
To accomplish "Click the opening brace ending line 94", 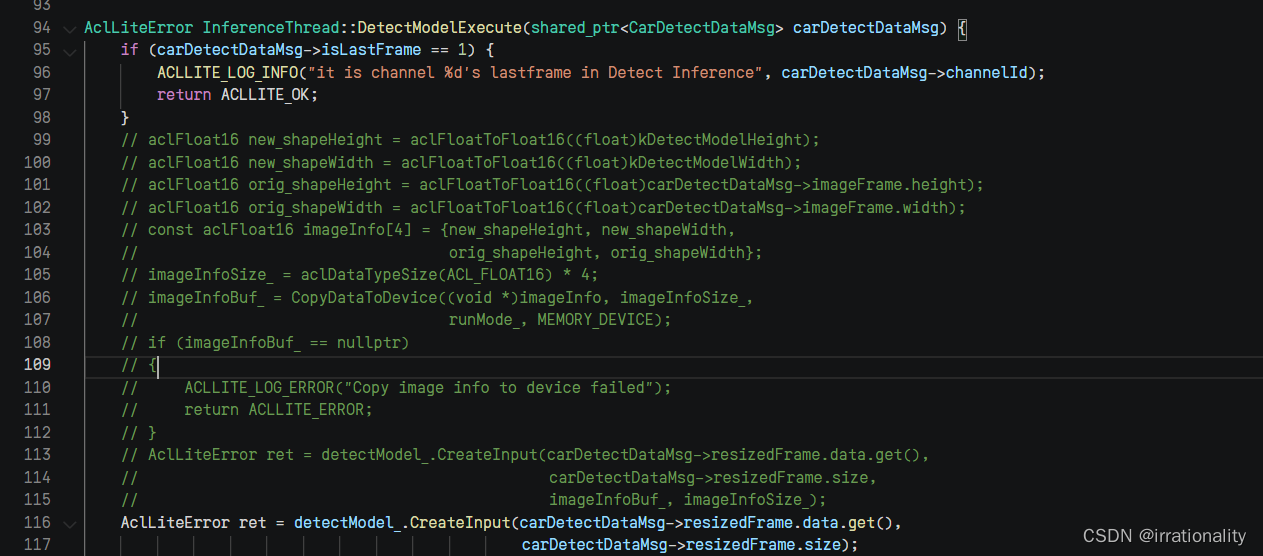I will 962,28.
